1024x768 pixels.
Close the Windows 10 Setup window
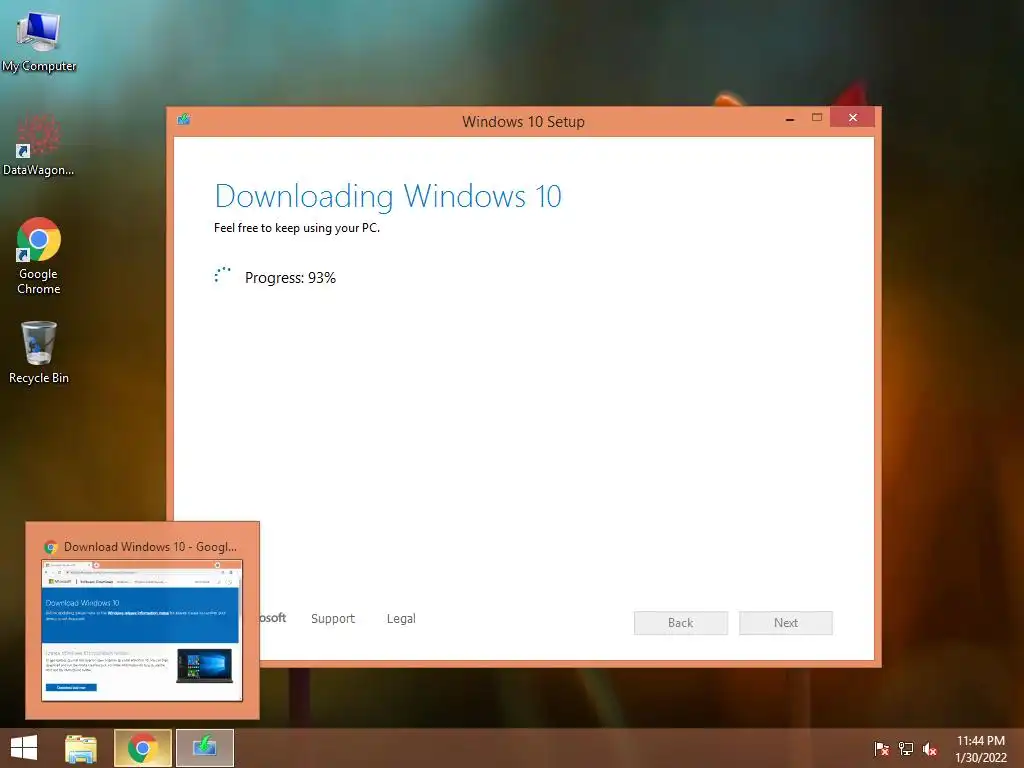pos(853,118)
